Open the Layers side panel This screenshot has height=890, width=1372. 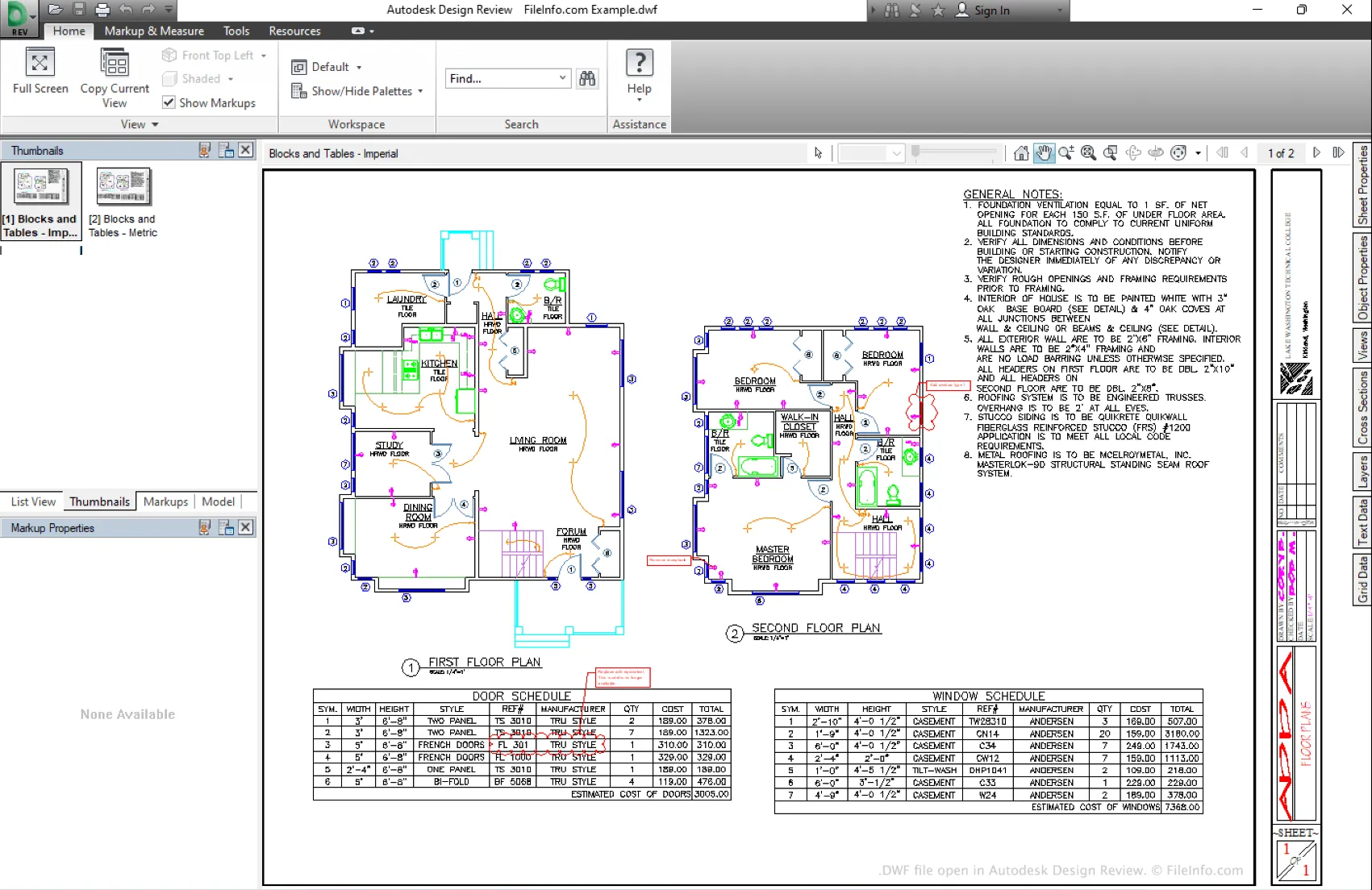pos(1362,471)
